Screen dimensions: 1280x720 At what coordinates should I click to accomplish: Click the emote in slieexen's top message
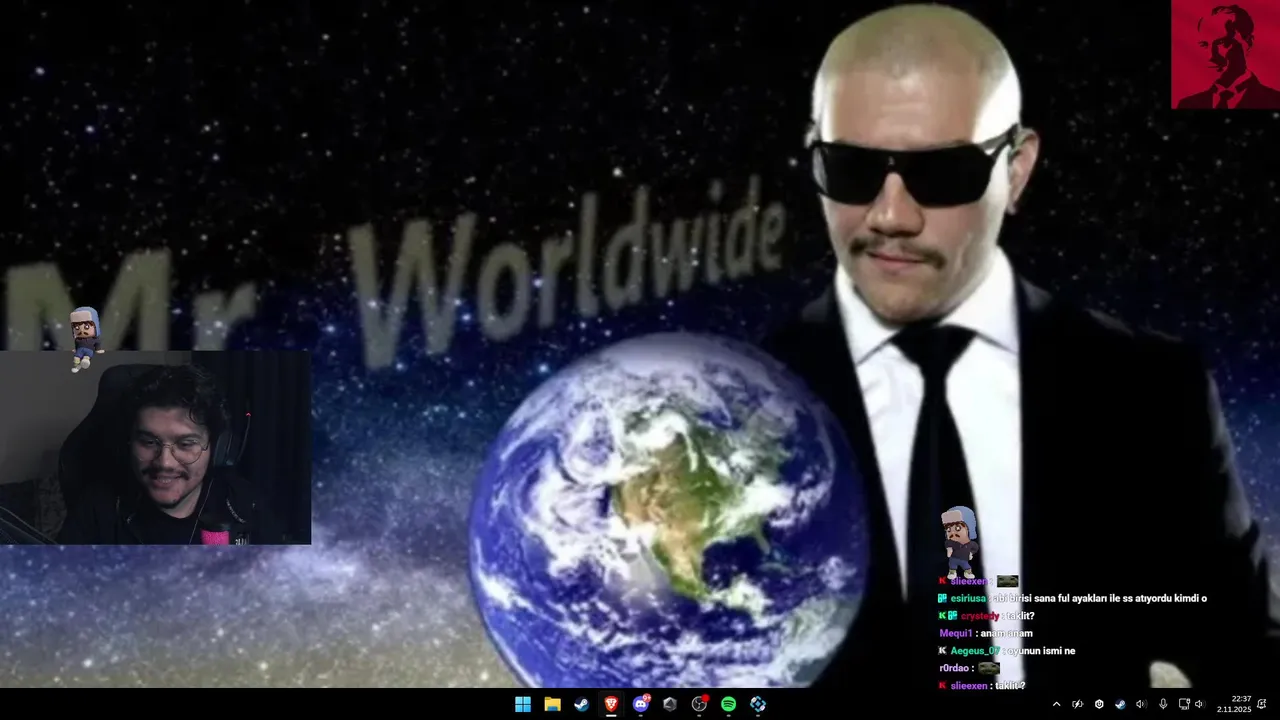(1007, 581)
